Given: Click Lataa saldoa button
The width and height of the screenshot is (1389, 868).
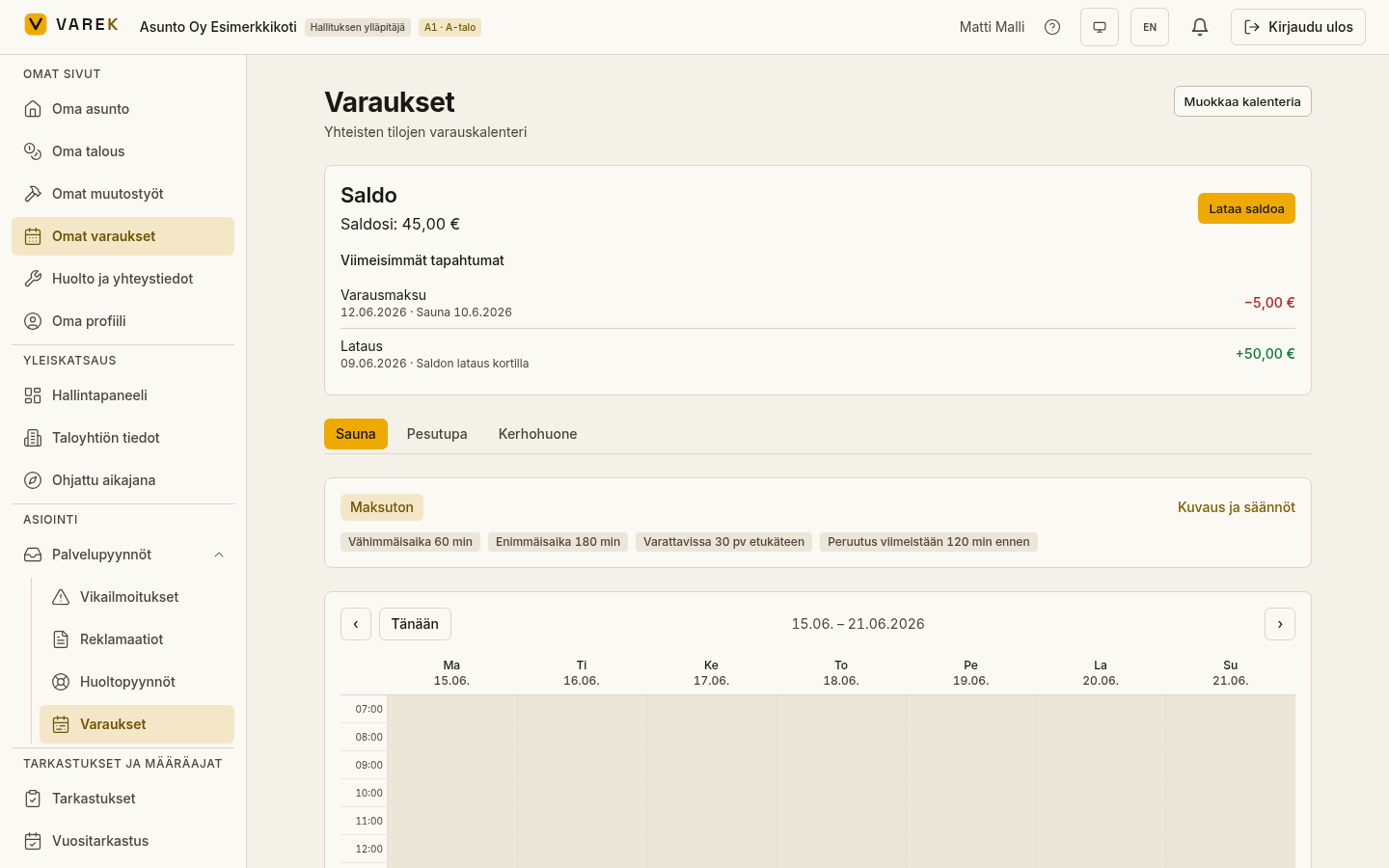Looking at the screenshot, I should pyautogui.click(x=1246, y=208).
